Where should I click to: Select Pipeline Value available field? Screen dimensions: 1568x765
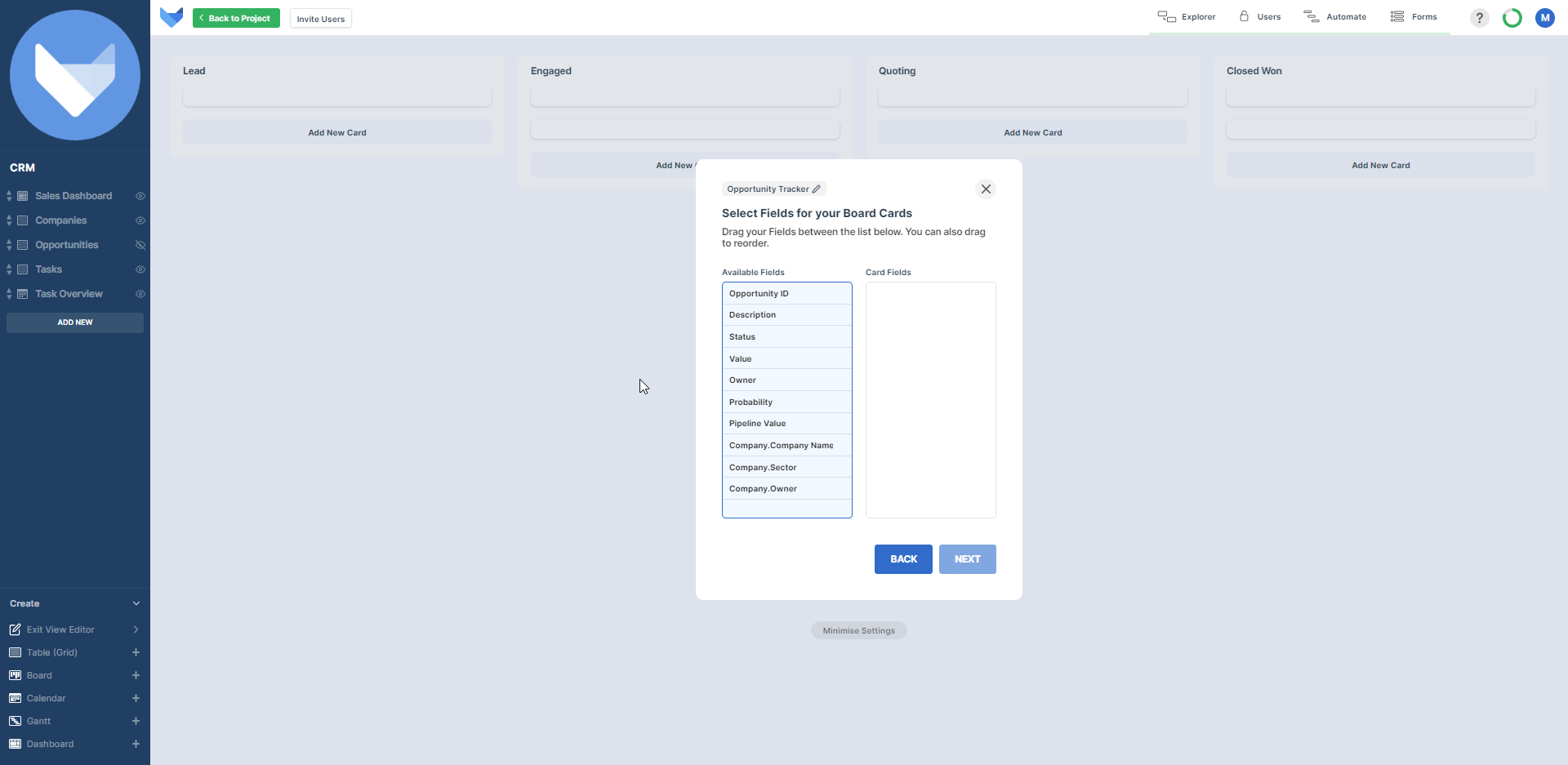[x=787, y=424]
